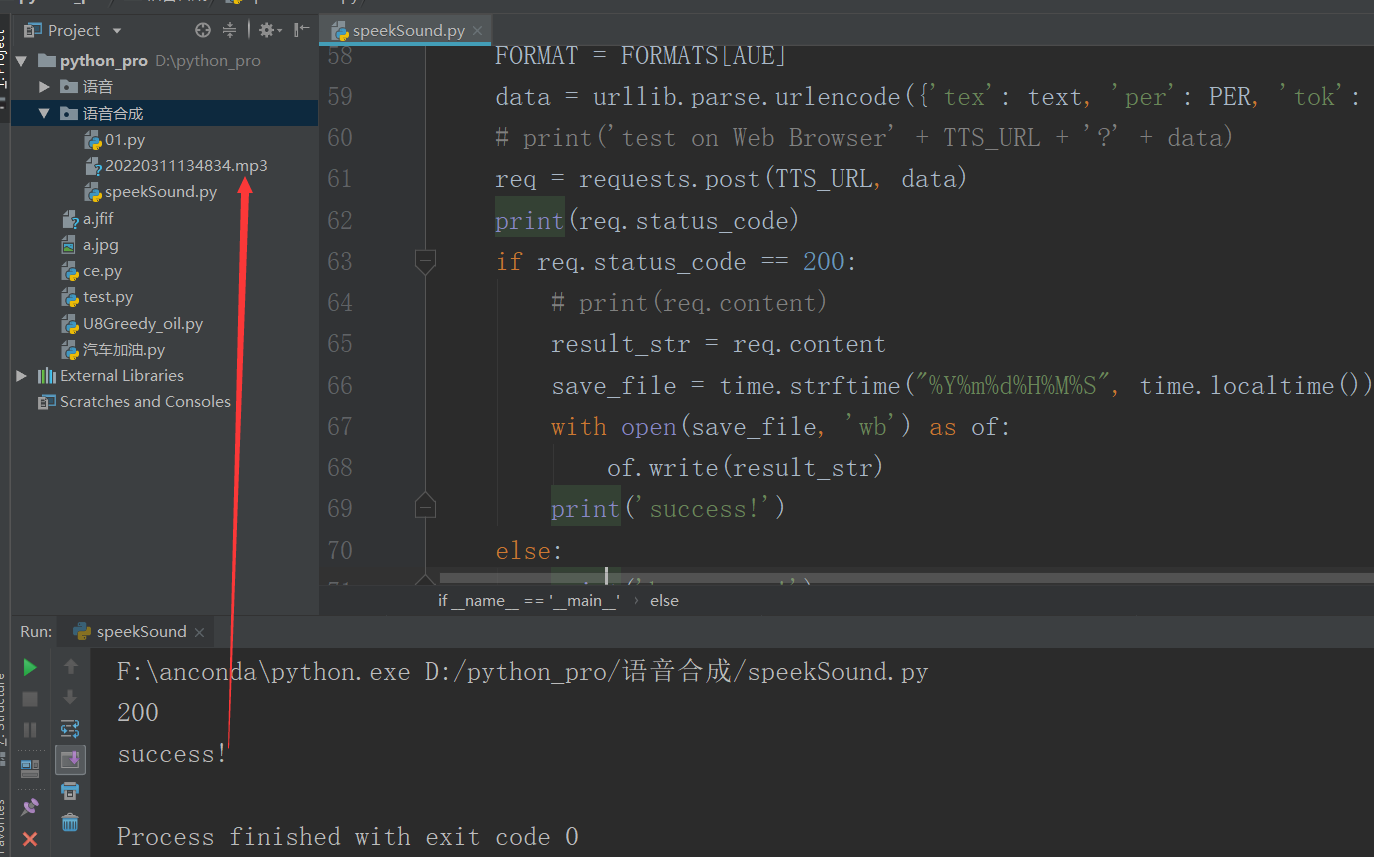1374x857 pixels.
Task: Click the Collapse All icon in Project panel
Action: pyautogui.click(x=230, y=30)
